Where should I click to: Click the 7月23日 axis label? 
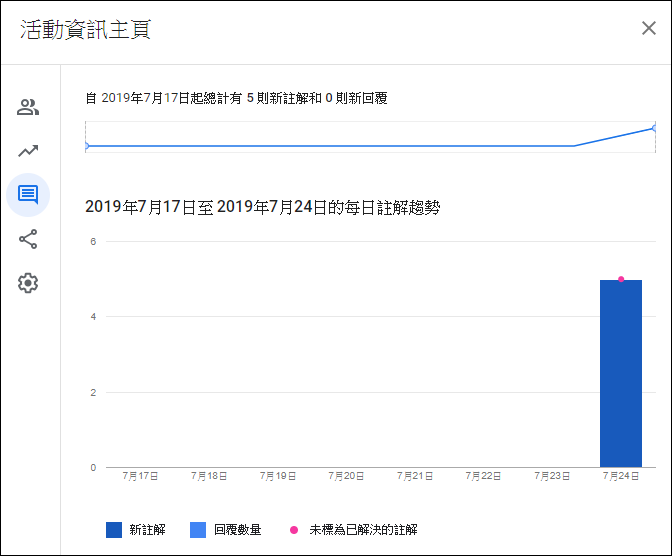coord(552,476)
